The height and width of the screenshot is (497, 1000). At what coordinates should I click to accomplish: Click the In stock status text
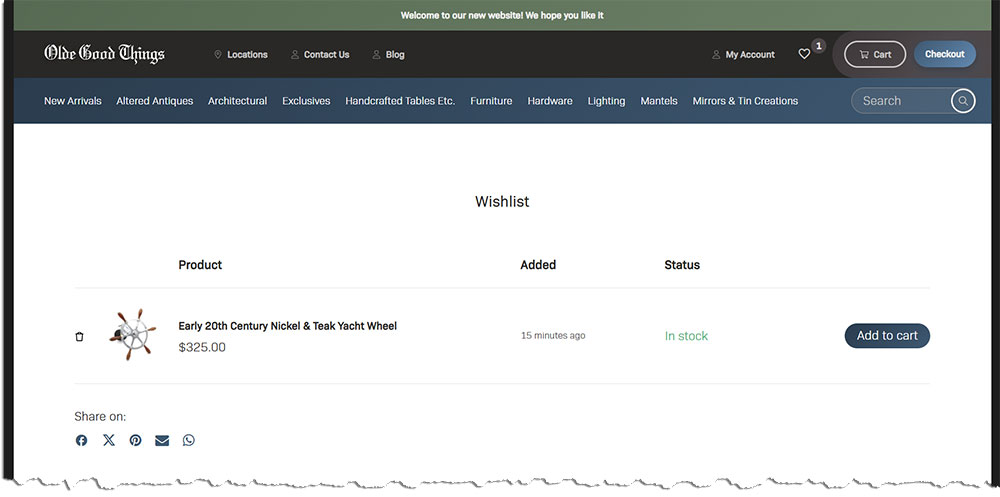point(686,336)
